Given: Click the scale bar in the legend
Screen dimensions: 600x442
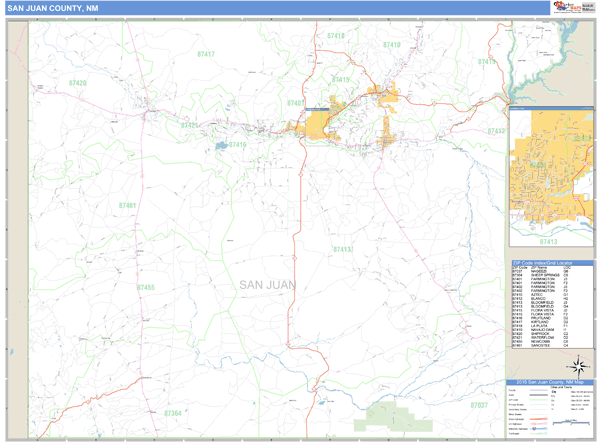Looking at the screenshot, I should pos(570,420).
